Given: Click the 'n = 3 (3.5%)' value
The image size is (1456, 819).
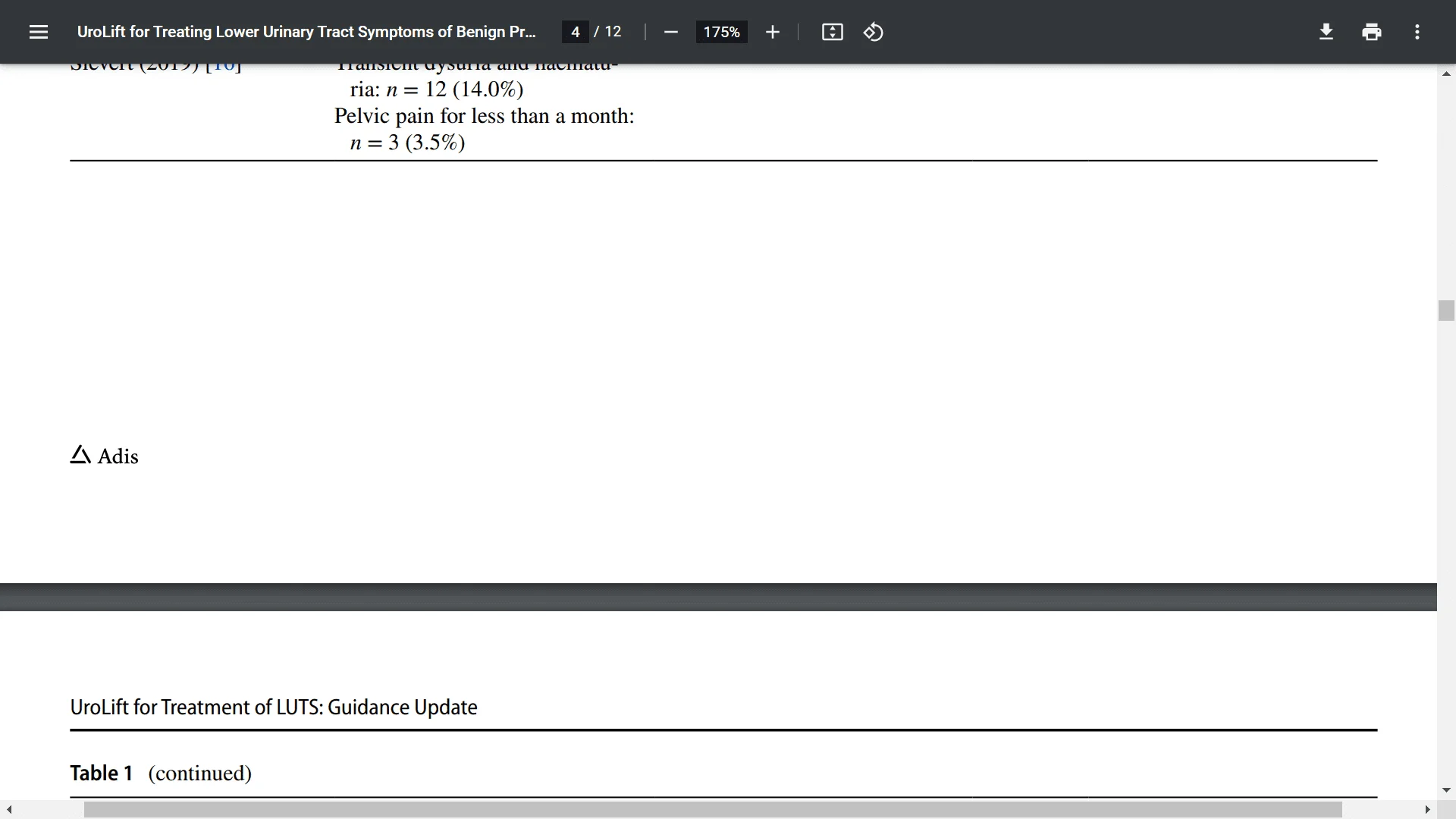Looking at the screenshot, I should 407,143.
